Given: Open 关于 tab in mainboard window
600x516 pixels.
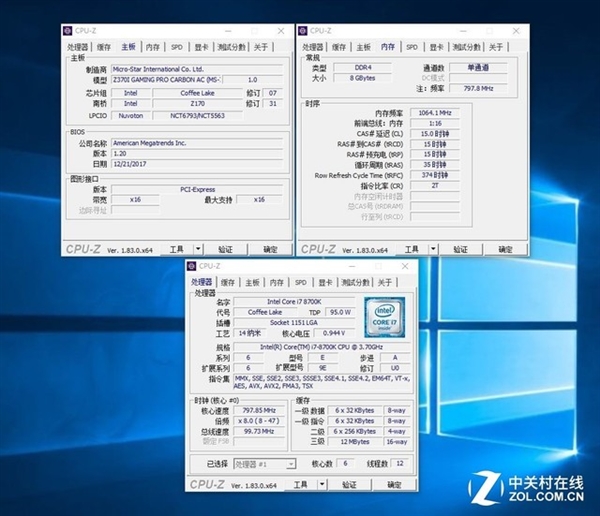Looking at the screenshot, I should point(261,47).
